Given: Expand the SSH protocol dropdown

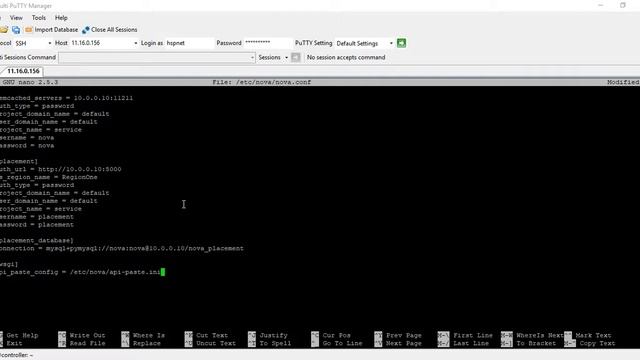Looking at the screenshot, I should pyautogui.click(x=50, y=43).
